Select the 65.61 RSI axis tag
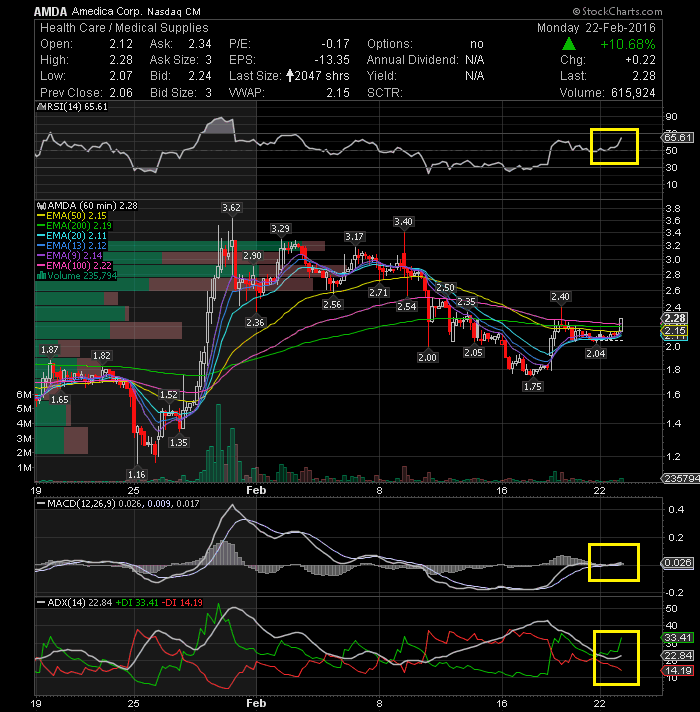Screen dimensions: 700x712 677,138
